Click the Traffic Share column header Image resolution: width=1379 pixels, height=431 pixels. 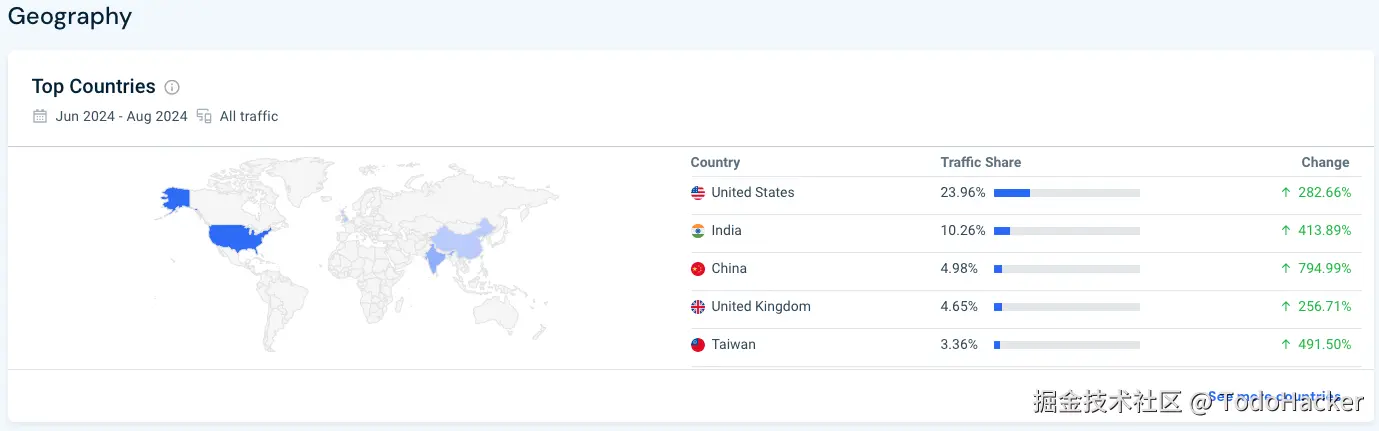(980, 162)
